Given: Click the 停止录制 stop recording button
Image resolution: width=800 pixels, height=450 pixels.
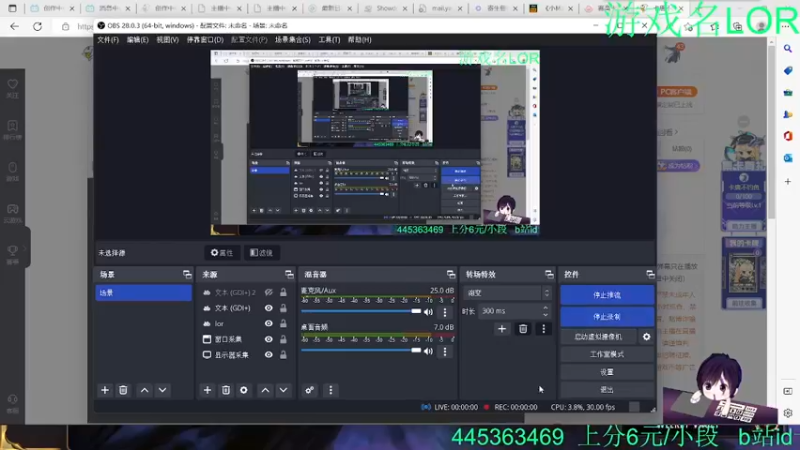Looking at the screenshot, I should (607, 317).
